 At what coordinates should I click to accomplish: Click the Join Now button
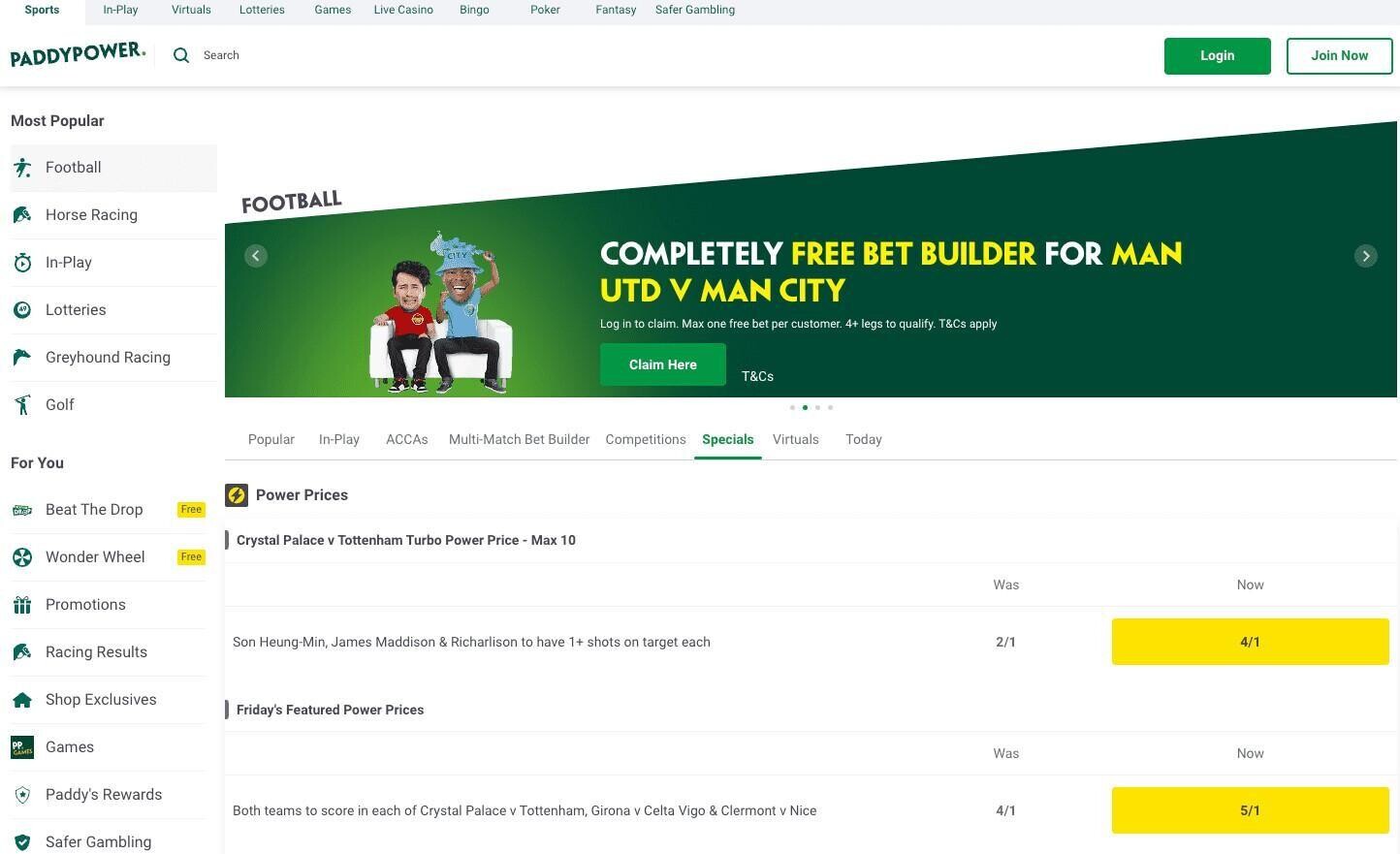(x=1340, y=56)
